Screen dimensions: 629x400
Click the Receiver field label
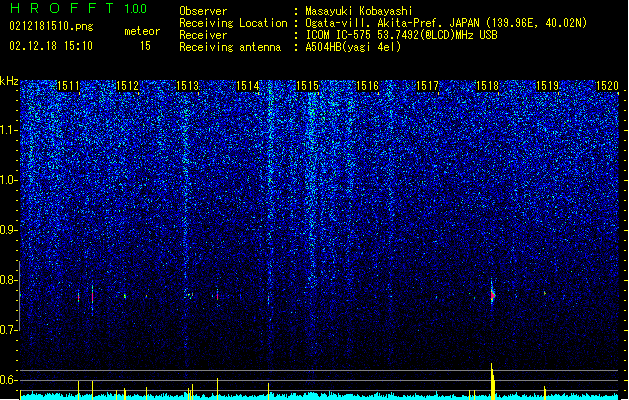click(x=203, y=35)
